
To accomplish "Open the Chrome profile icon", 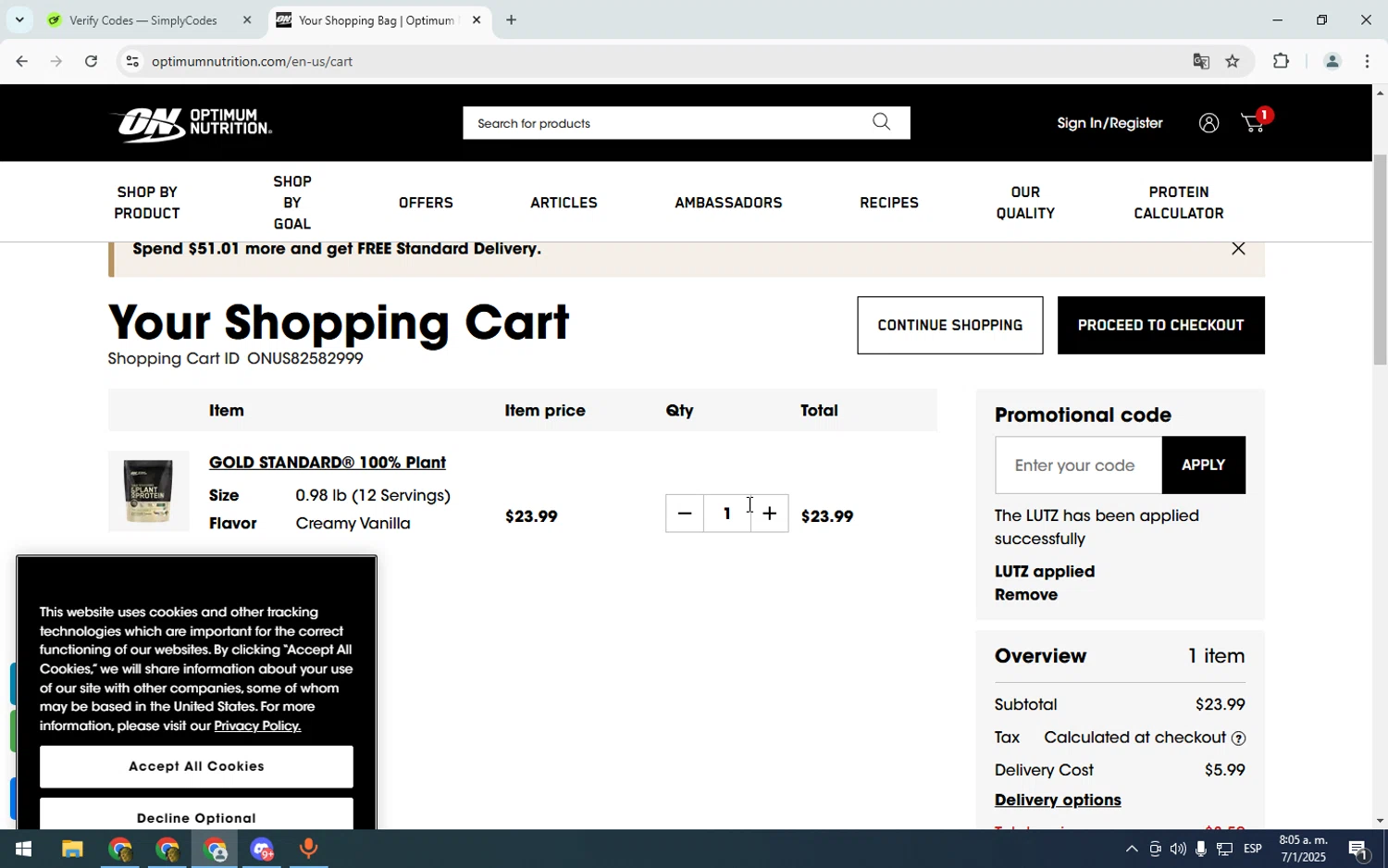I will [x=1332, y=61].
